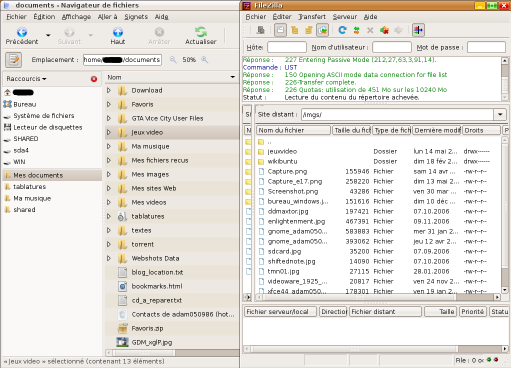Viewport: 511px width, 368px height.
Task: Toggle local directory tree display
Action: coord(295,30)
